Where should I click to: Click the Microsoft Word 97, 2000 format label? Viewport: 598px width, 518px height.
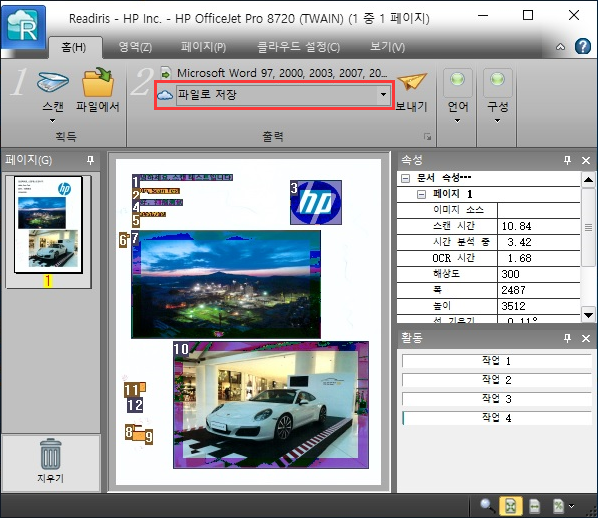pos(282,73)
